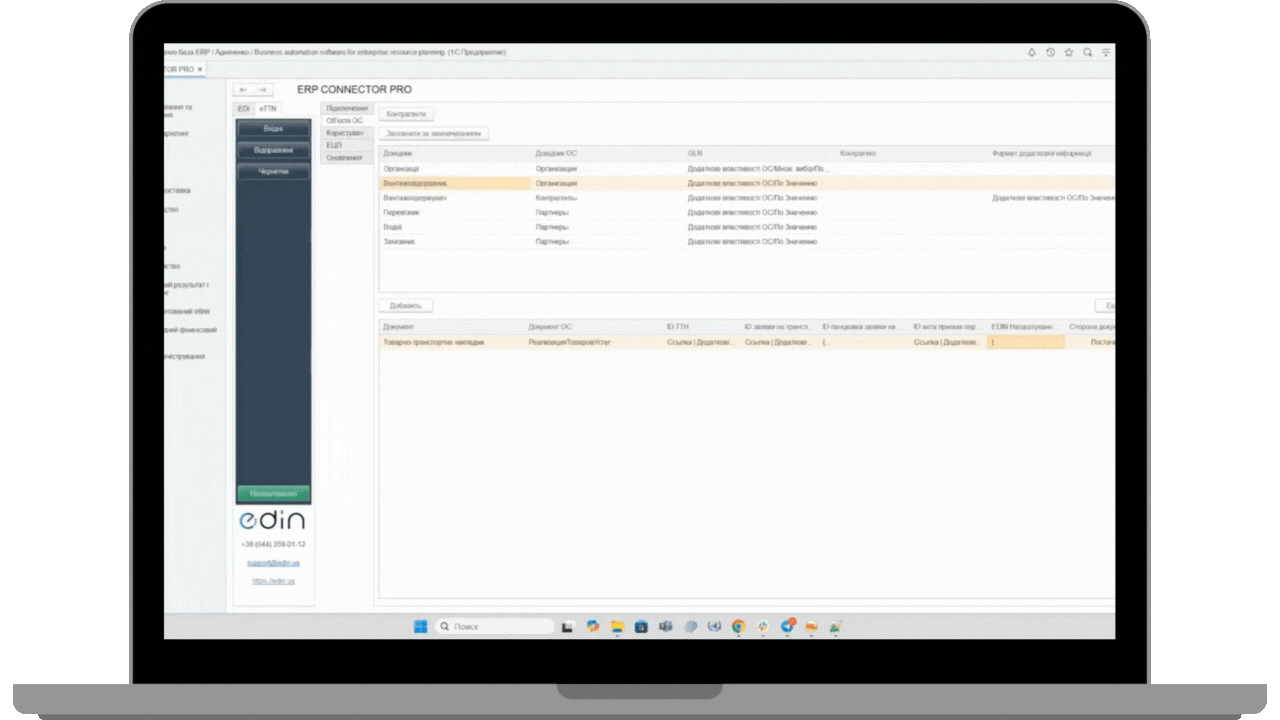Image resolution: width=1280 pixels, height=720 pixels.
Task: Click the taskbar Поиск search field
Action: coord(495,627)
